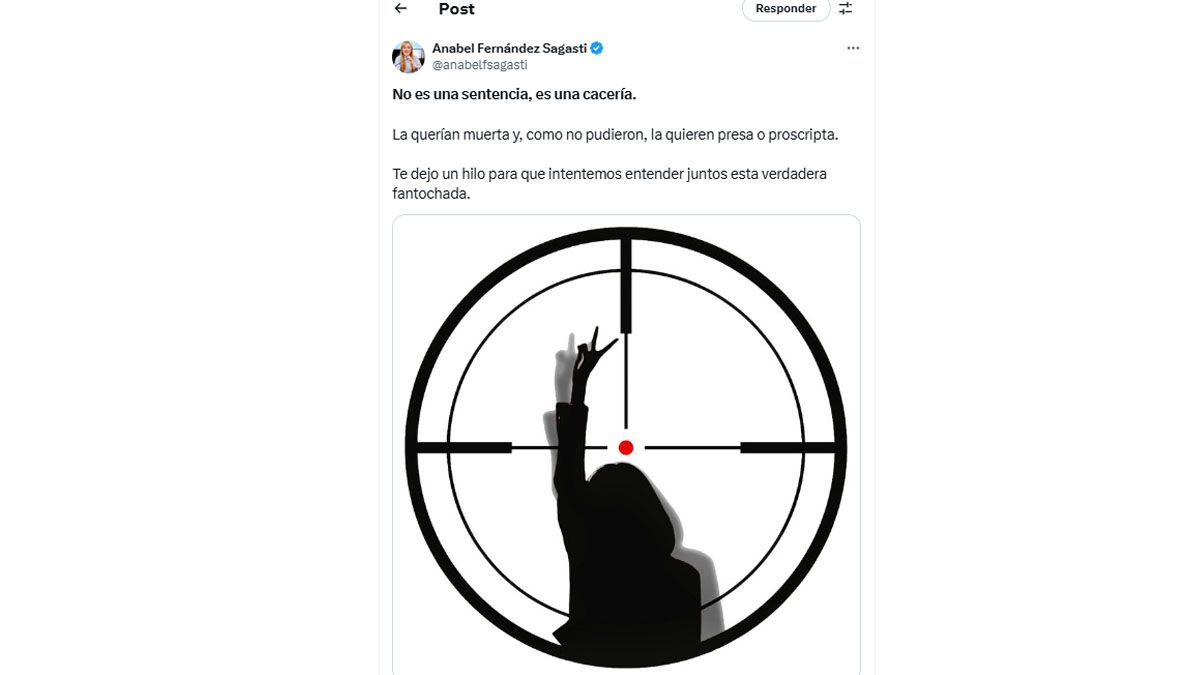Click the sentence starting "Te dejo un hilo"
This screenshot has height=675, width=1200.
[609, 174]
